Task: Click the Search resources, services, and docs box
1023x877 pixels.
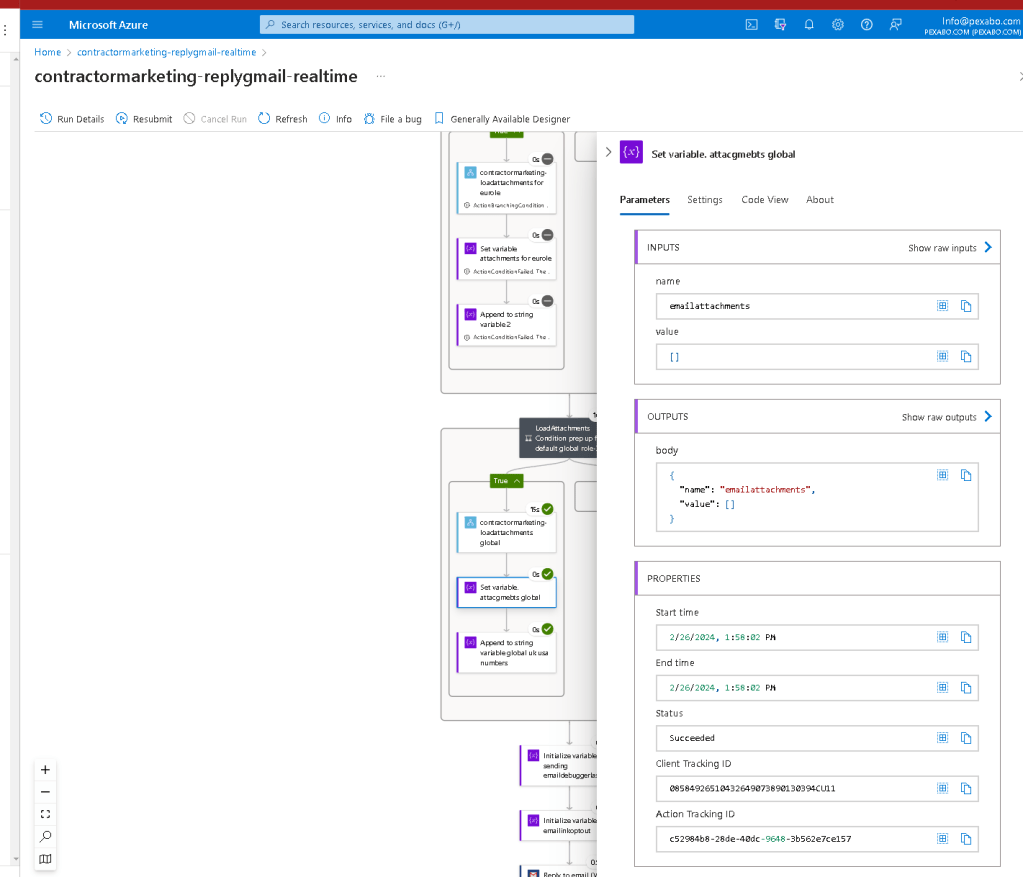Action: click(447, 25)
